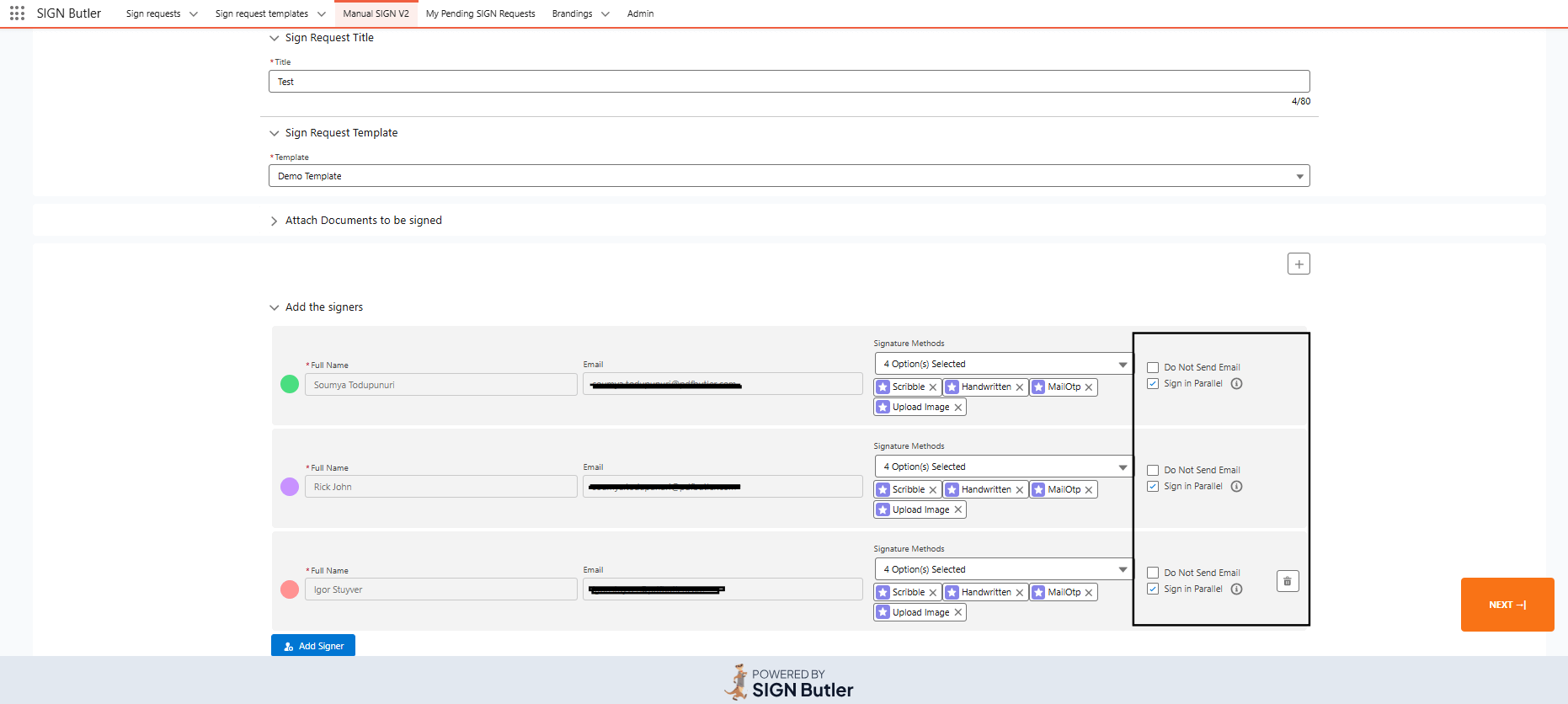Switch to My Pending SIGN Requests tab
This screenshot has width=1568, height=704.
480,13
